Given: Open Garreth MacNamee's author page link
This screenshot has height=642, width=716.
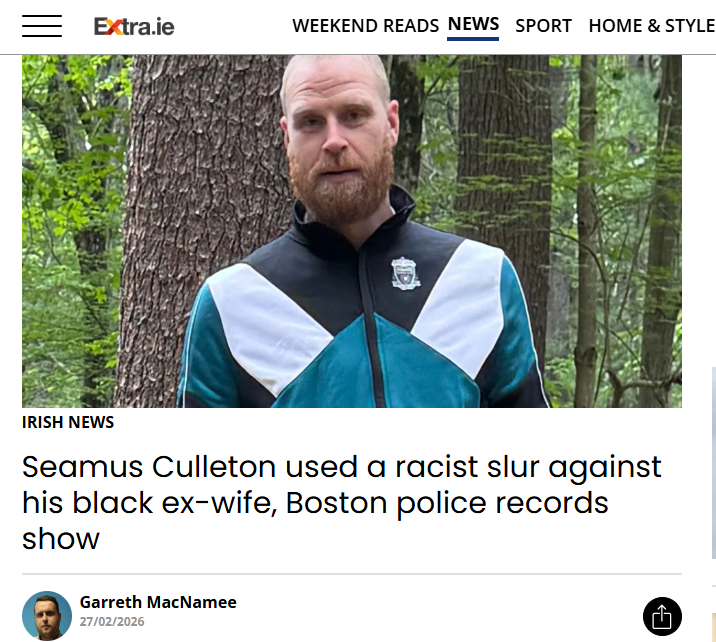Looking at the screenshot, I should tap(158, 602).
